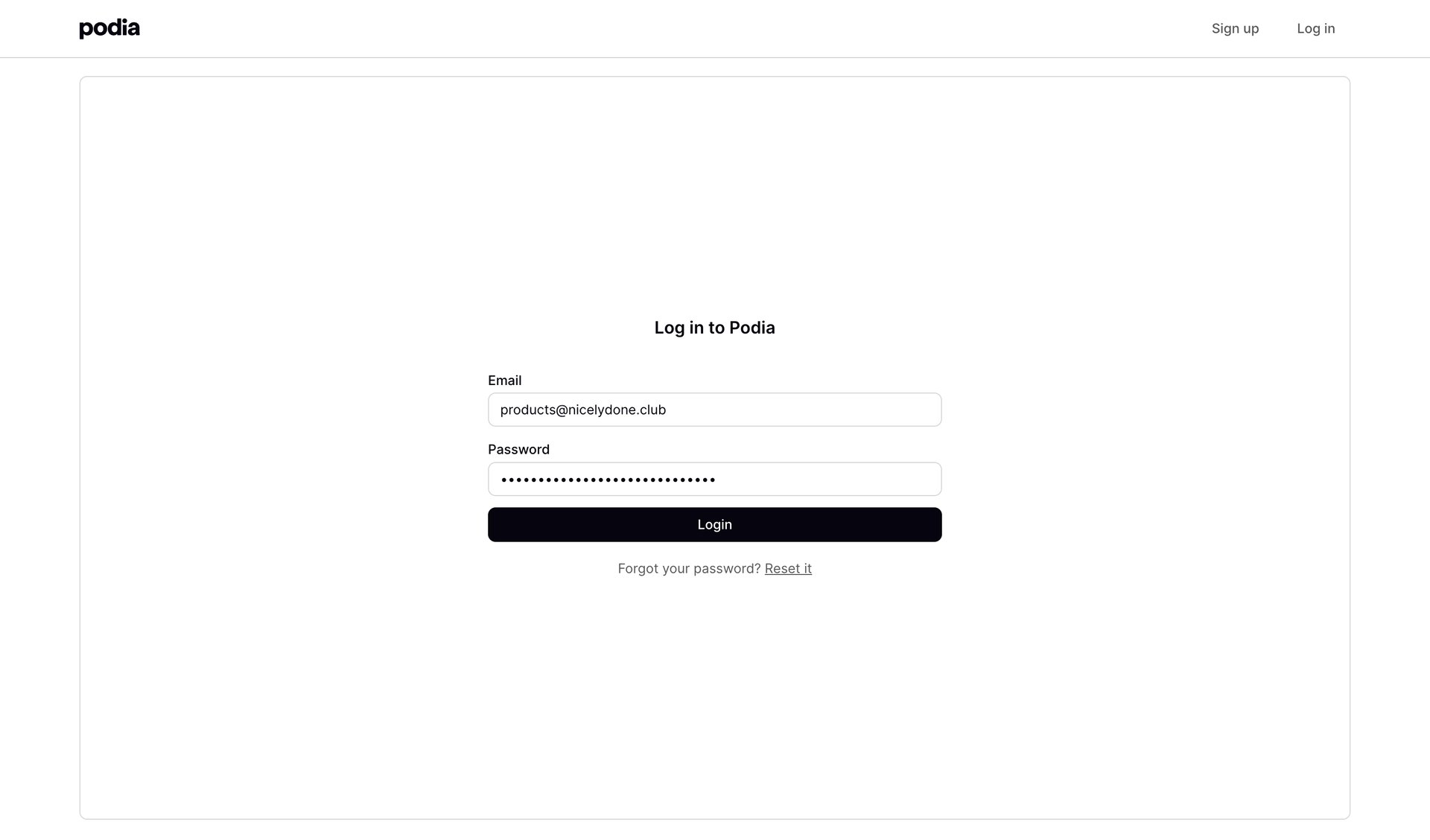Click Sign up in the navigation bar
Image resolution: width=1430 pixels, height=840 pixels.
pos(1235,28)
